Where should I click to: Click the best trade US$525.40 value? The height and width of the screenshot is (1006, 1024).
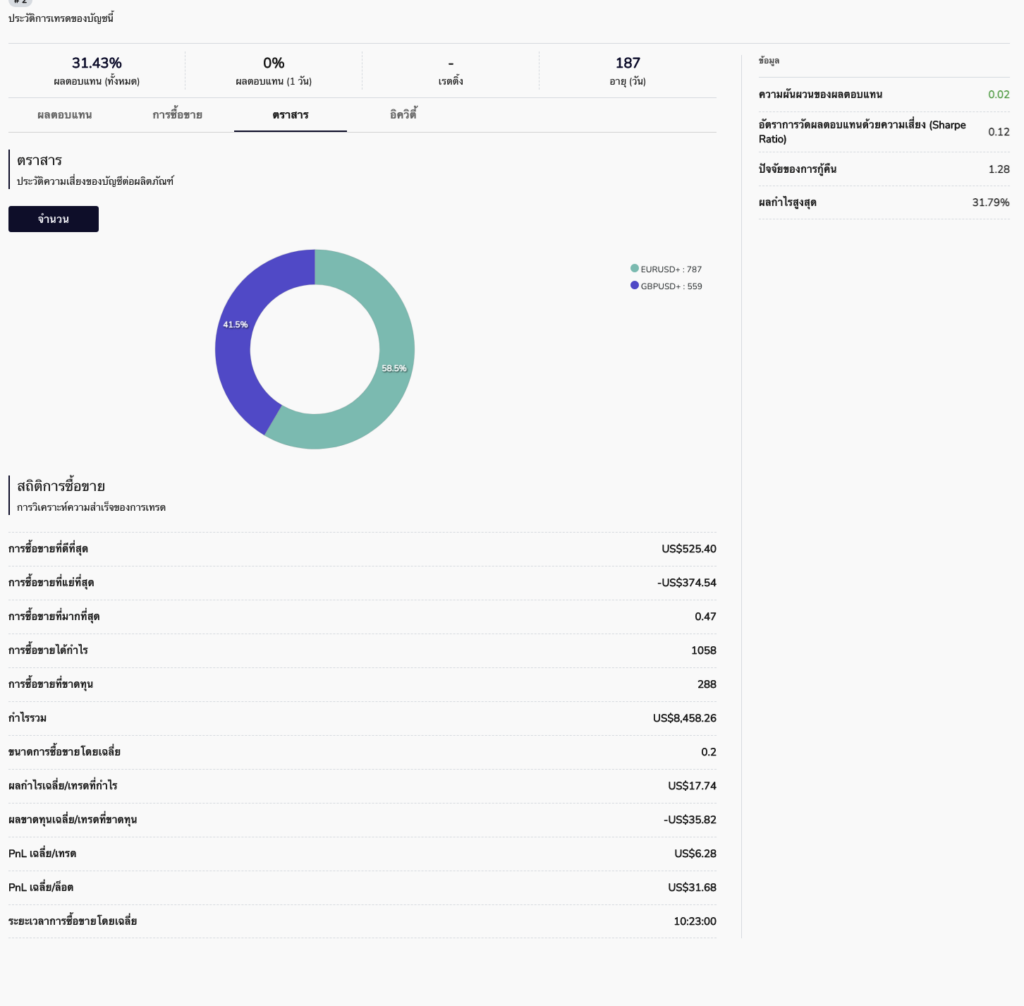pyautogui.click(x=688, y=549)
